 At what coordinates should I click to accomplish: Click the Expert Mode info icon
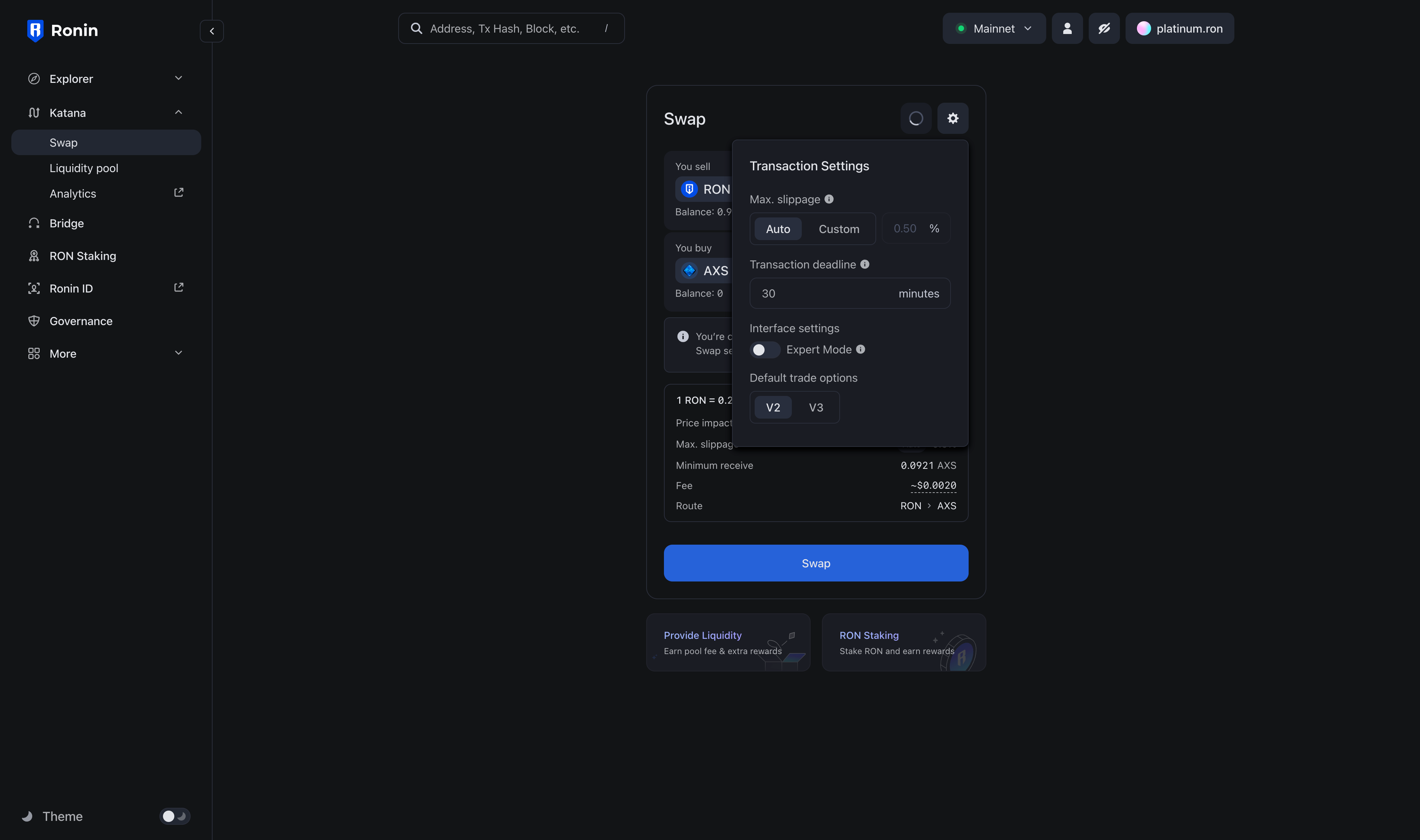click(x=861, y=349)
